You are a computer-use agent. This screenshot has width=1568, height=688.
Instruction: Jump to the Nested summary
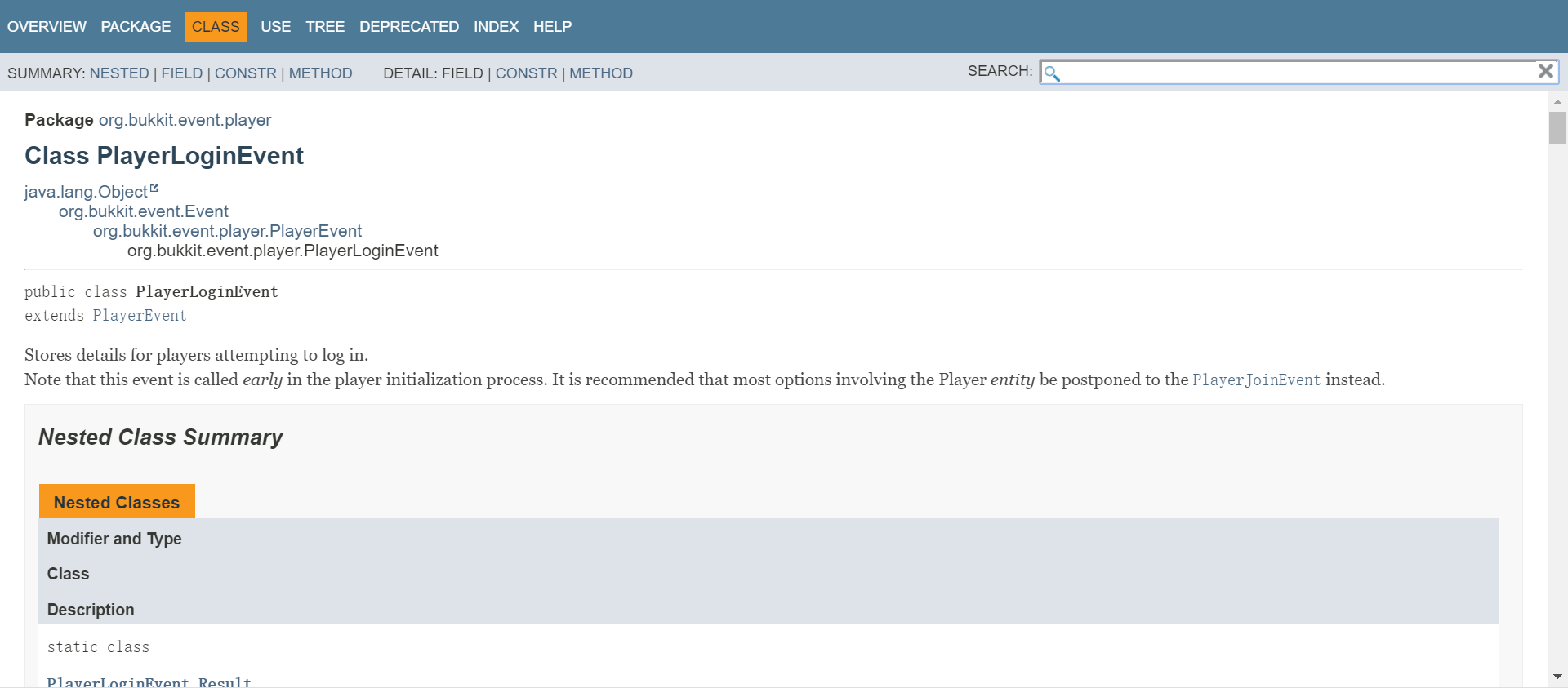tap(119, 73)
